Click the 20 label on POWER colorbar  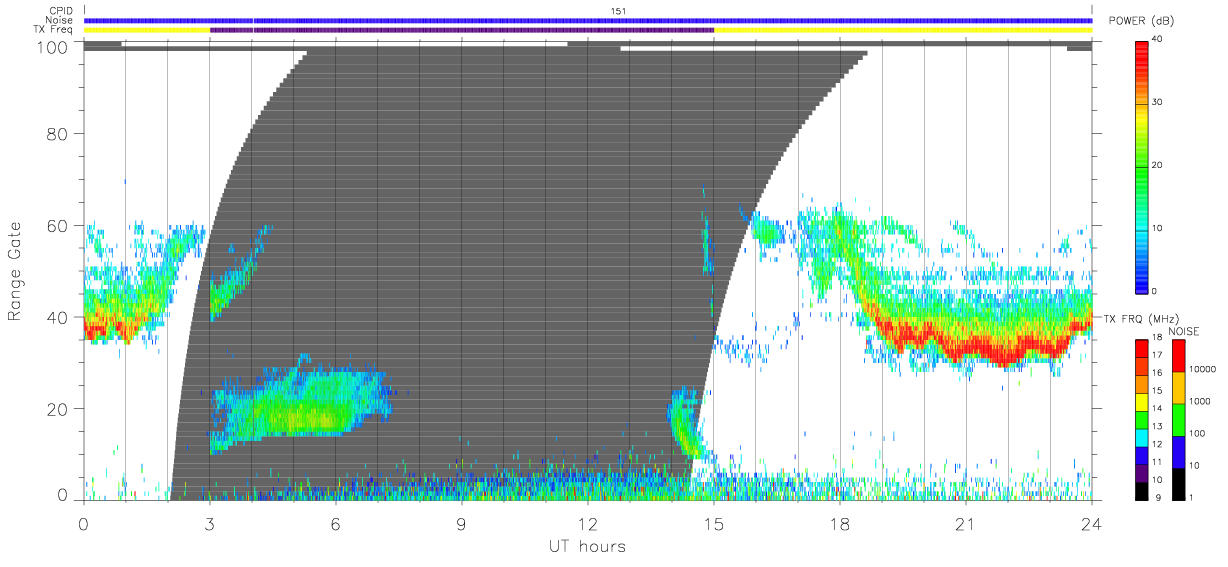click(1157, 165)
